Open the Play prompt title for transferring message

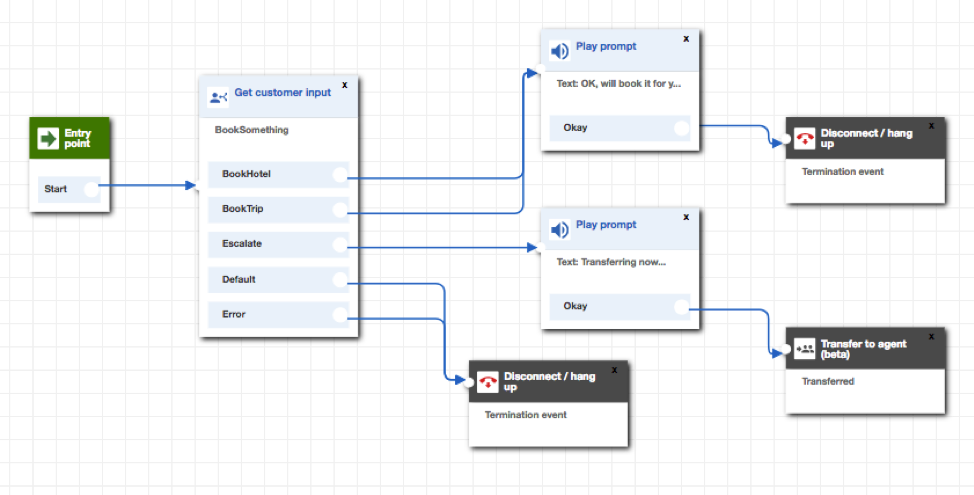606,224
